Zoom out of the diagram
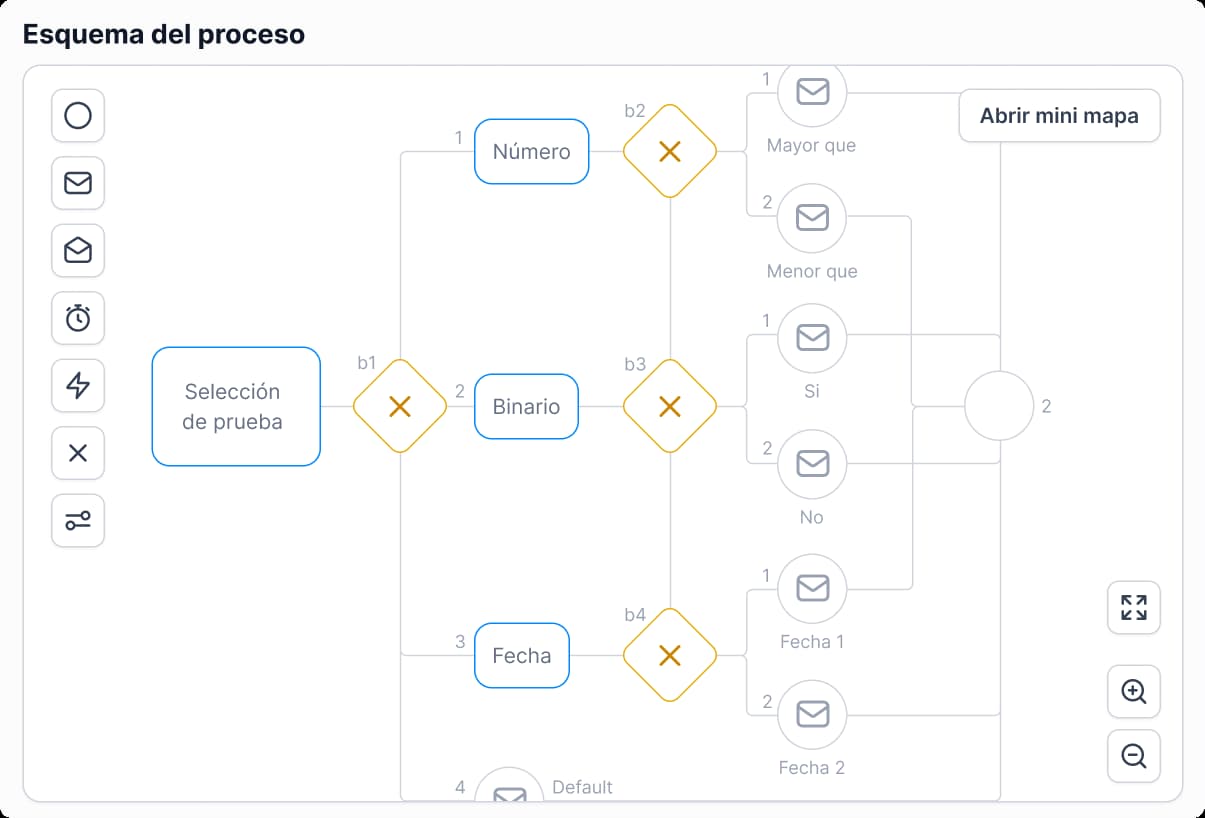The width and height of the screenshot is (1205, 818). click(1133, 756)
